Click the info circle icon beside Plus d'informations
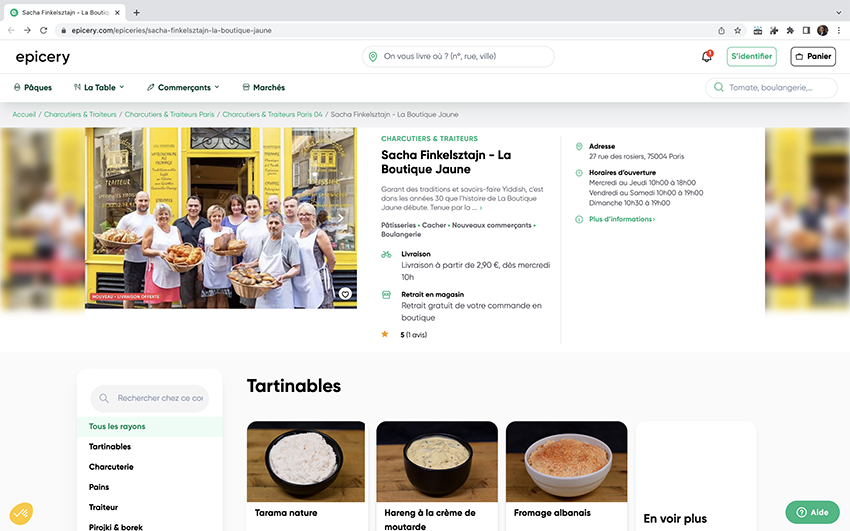850x531 pixels. click(579, 219)
